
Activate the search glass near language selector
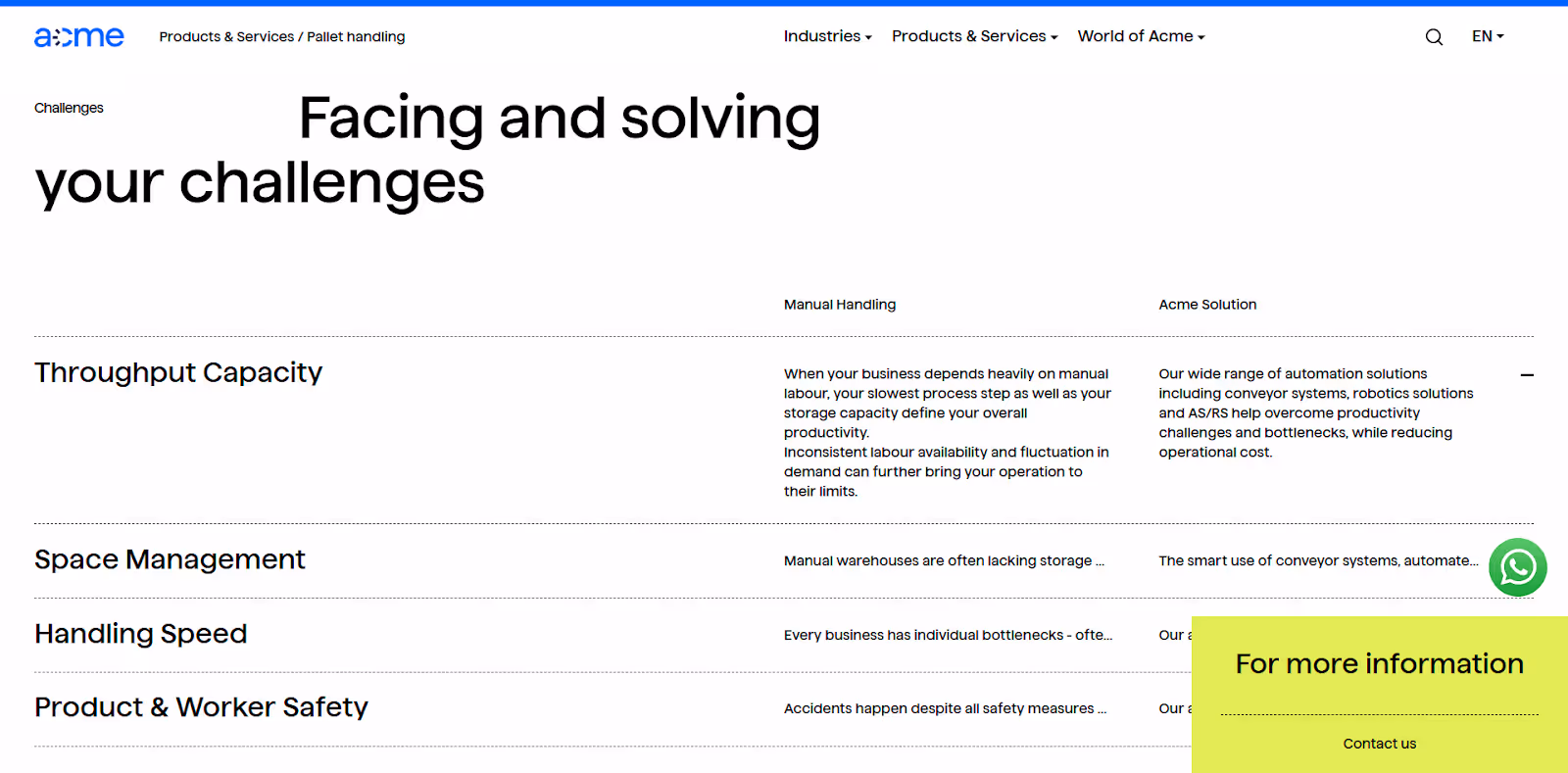1433,36
